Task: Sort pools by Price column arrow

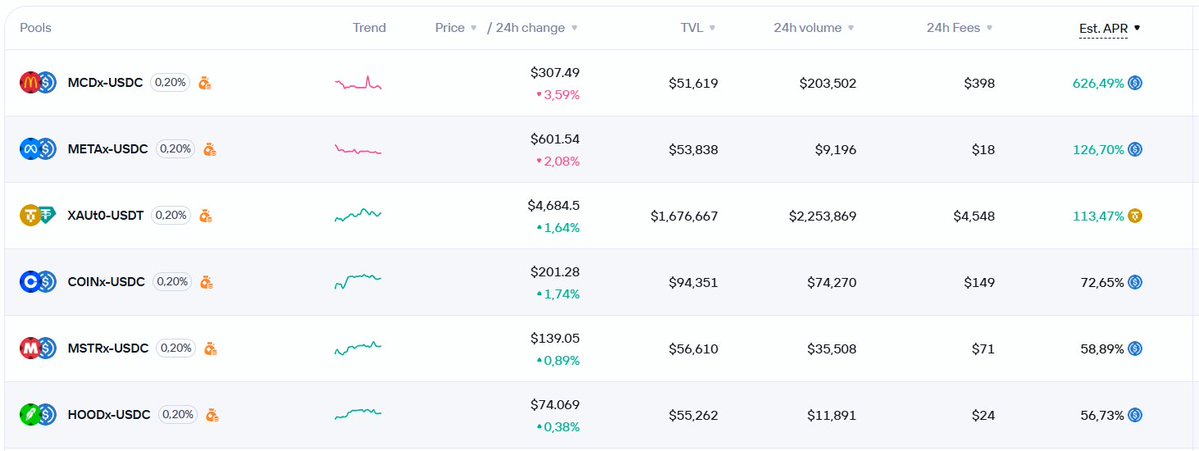Action: pyautogui.click(x=473, y=28)
